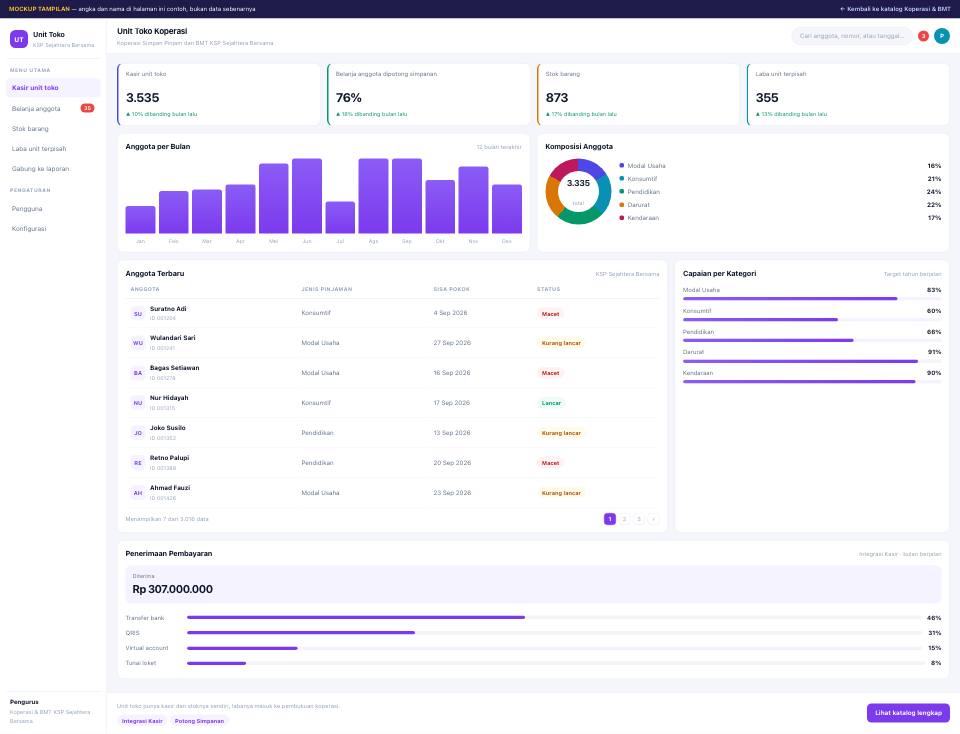Click the STATUS column header
Viewport: 960px width, 734px height.
click(x=549, y=289)
